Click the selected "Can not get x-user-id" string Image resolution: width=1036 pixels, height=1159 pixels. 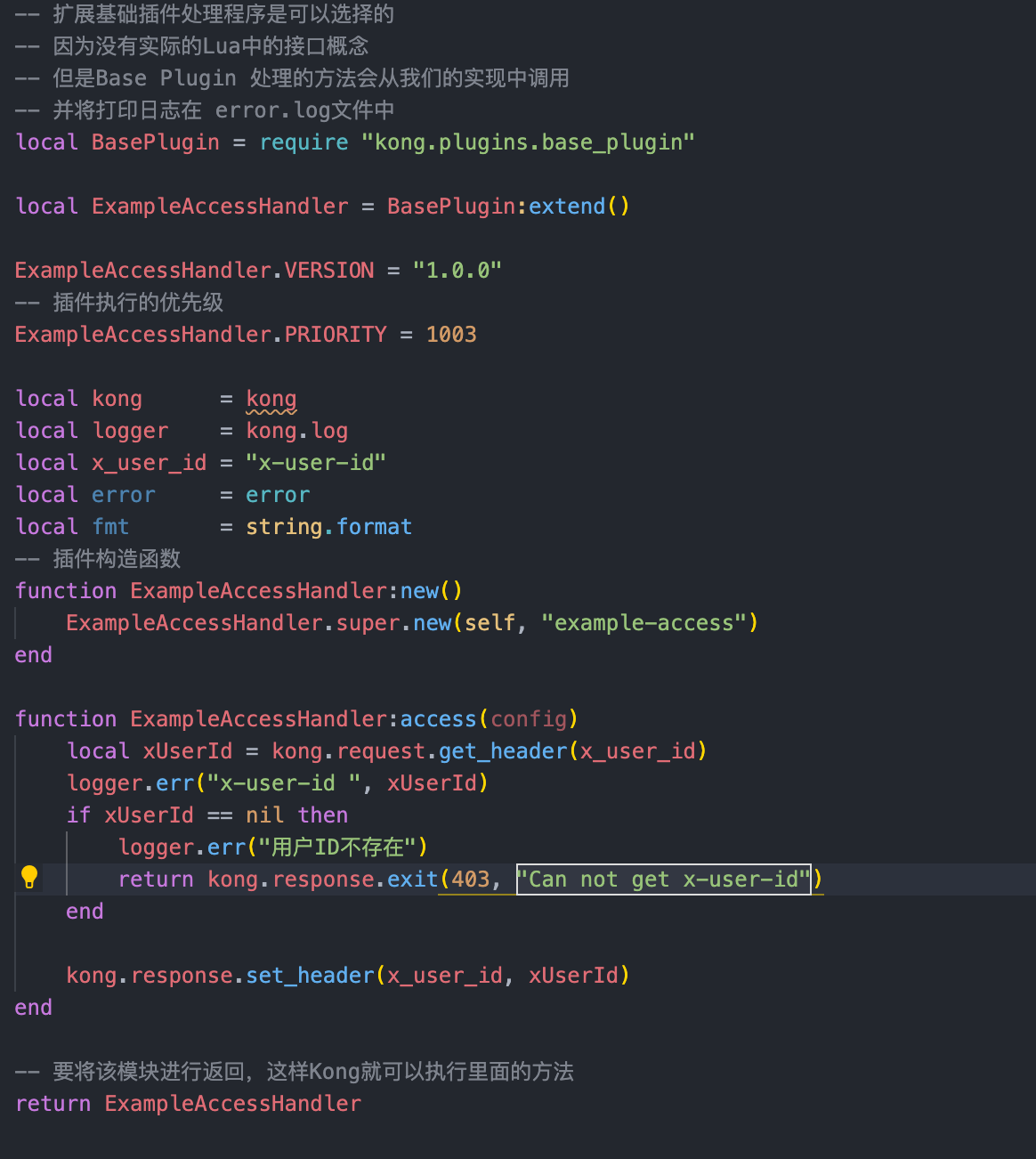[x=664, y=879]
